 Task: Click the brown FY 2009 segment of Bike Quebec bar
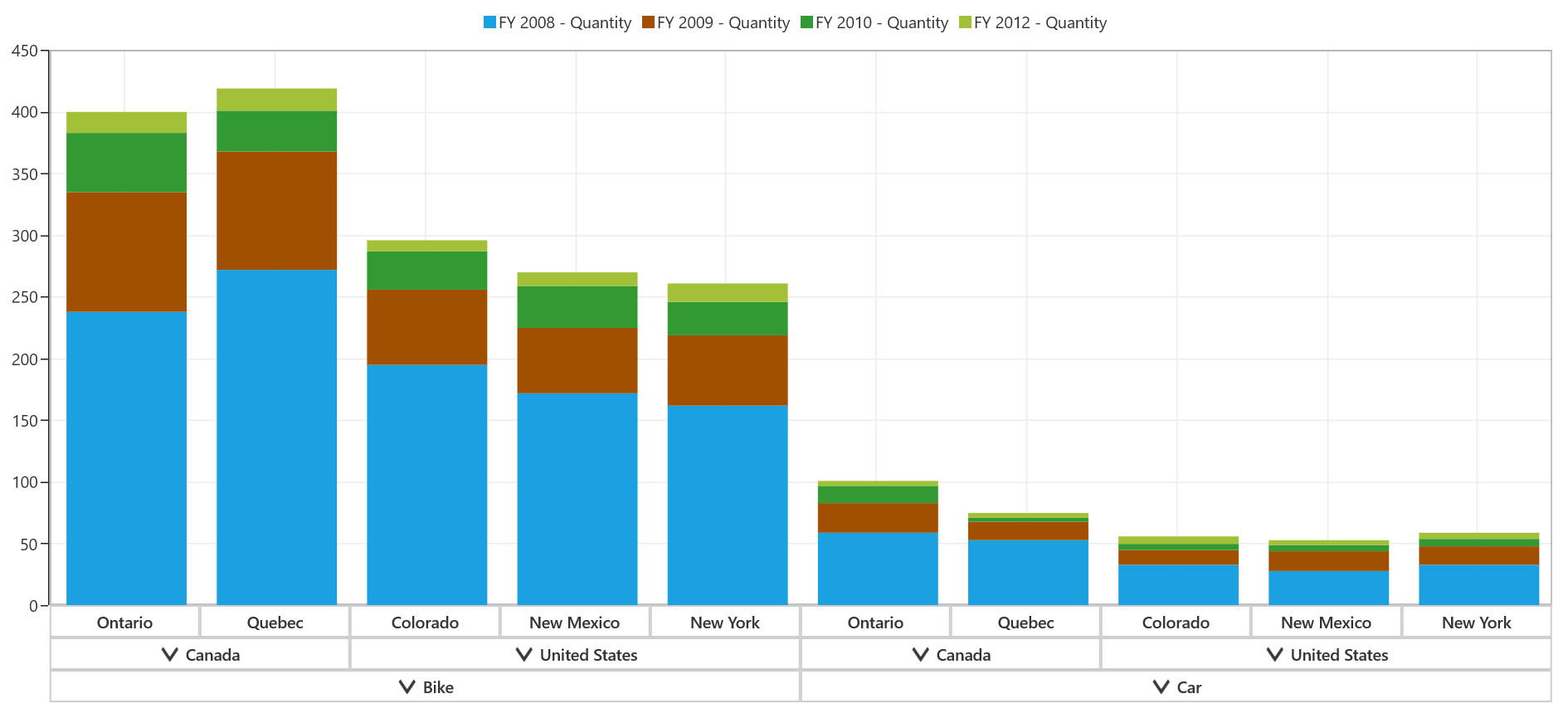pos(276,211)
